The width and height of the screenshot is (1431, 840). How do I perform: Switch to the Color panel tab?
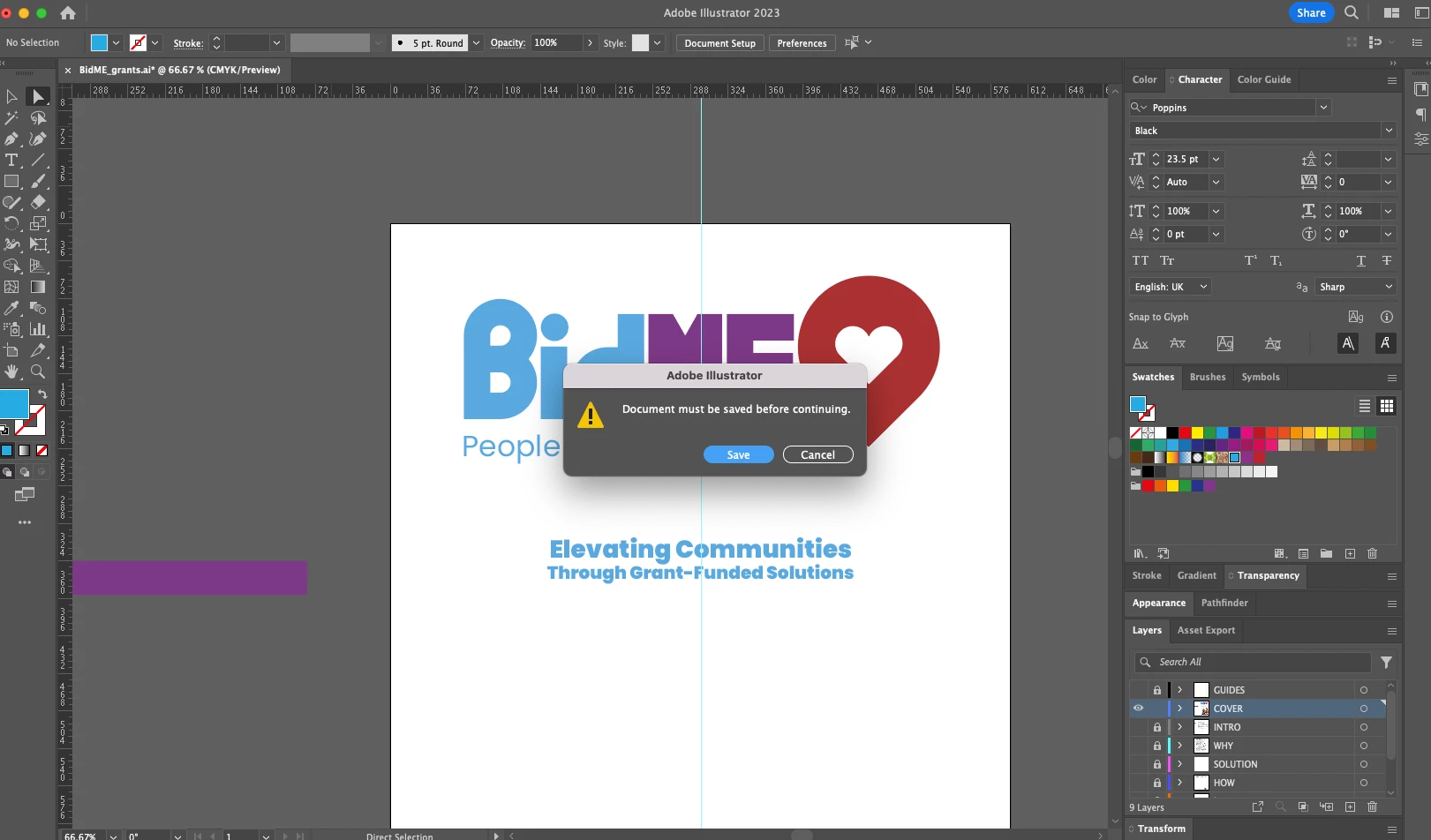coord(1144,79)
